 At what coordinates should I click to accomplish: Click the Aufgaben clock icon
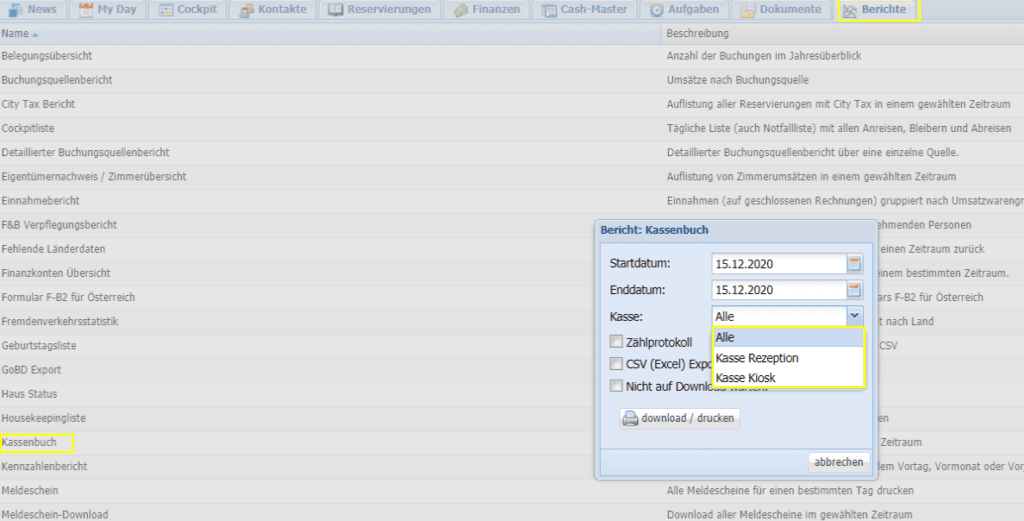656,10
